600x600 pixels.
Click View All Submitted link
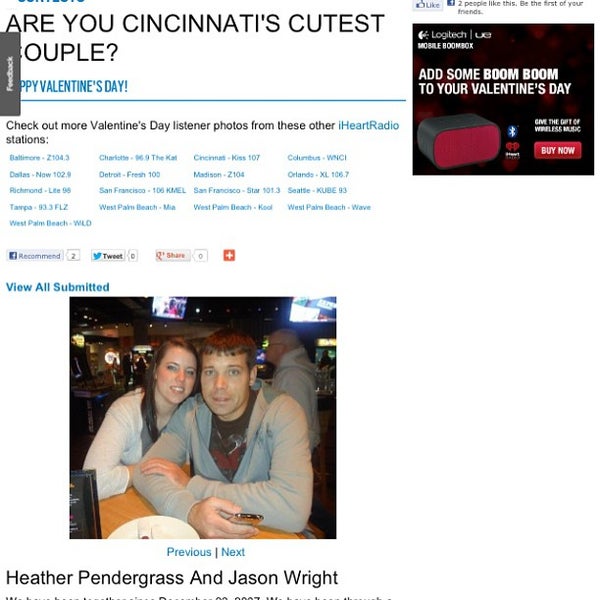58,287
